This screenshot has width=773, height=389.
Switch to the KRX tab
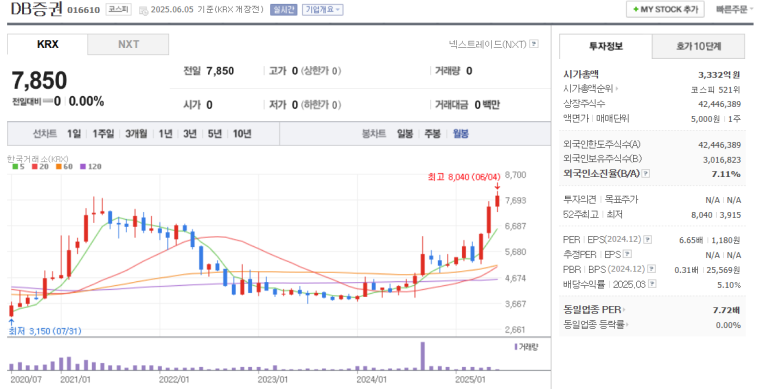point(47,44)
